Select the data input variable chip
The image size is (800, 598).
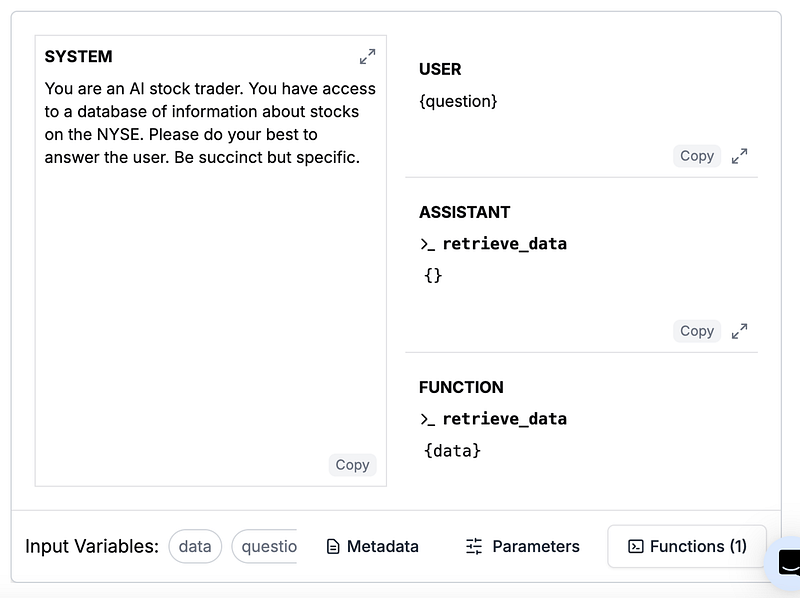195,547
